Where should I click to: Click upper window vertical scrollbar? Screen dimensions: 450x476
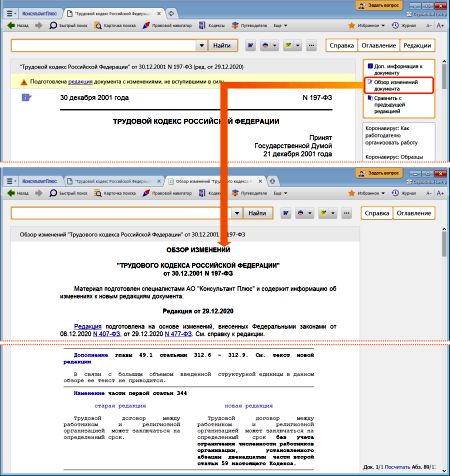(x=444, y=77)
